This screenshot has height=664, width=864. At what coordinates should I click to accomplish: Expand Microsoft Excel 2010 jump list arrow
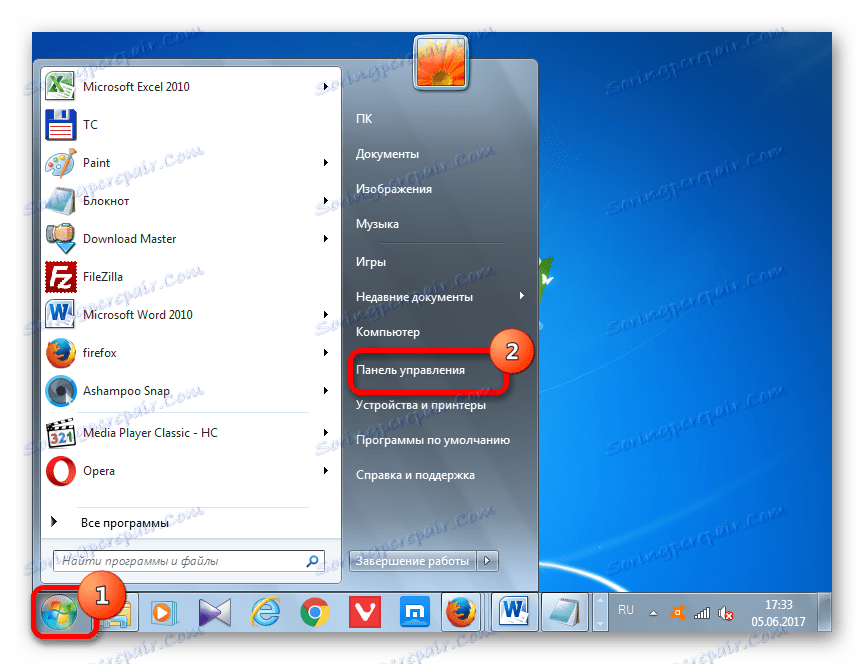326,87
